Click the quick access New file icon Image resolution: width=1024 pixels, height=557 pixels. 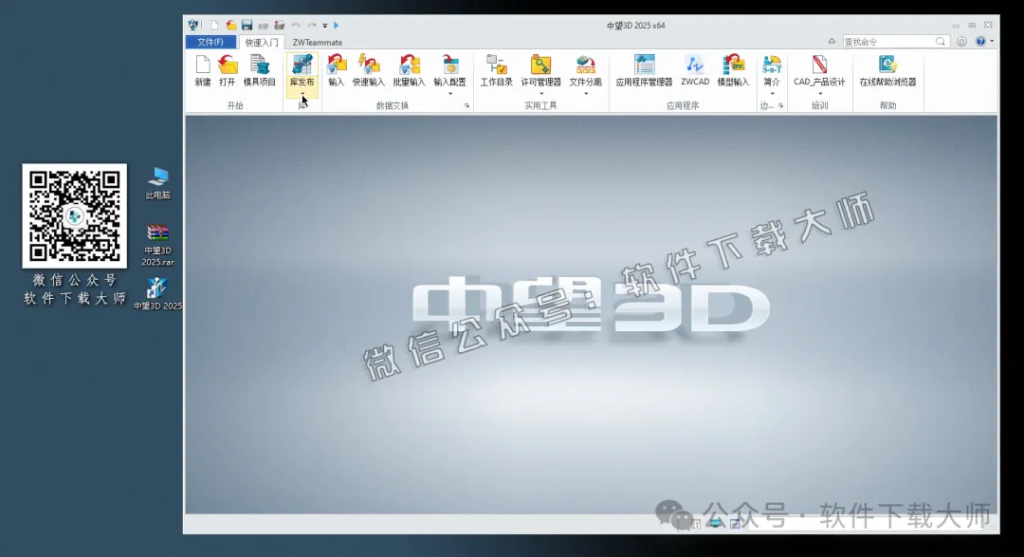[x=214, y=25]
